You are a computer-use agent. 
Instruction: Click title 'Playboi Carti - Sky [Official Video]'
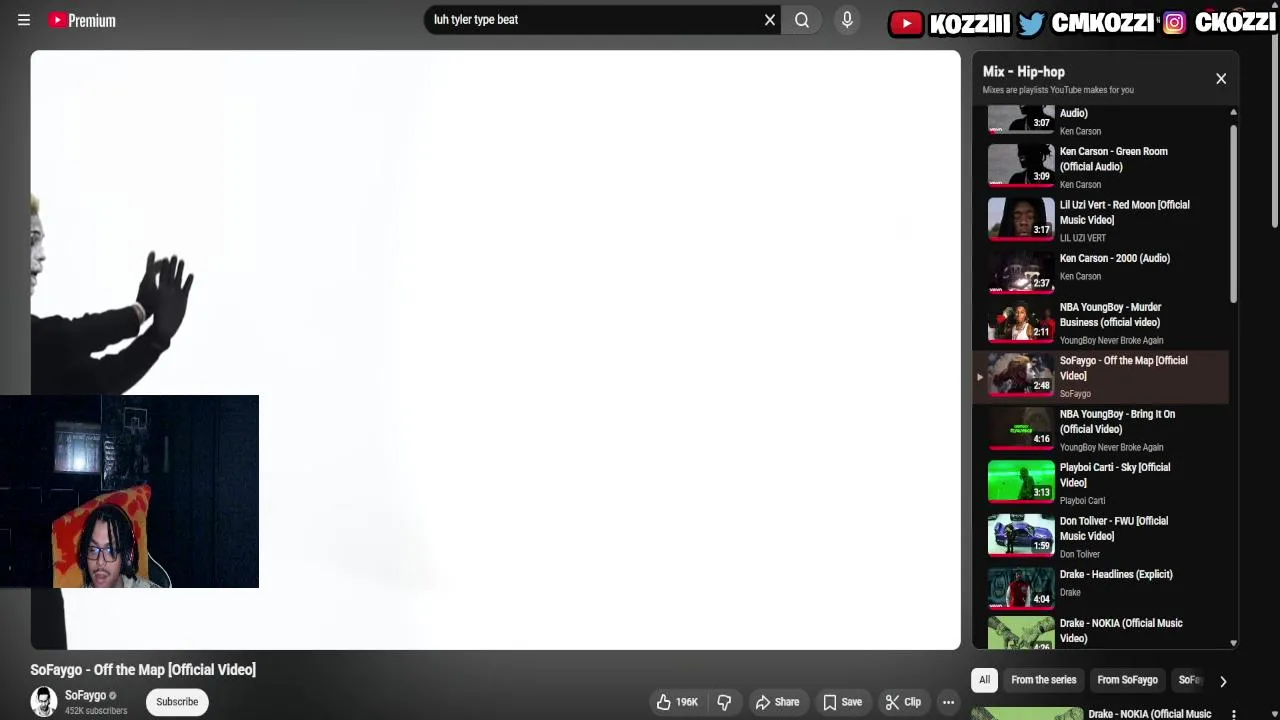tap(1114, 475)
